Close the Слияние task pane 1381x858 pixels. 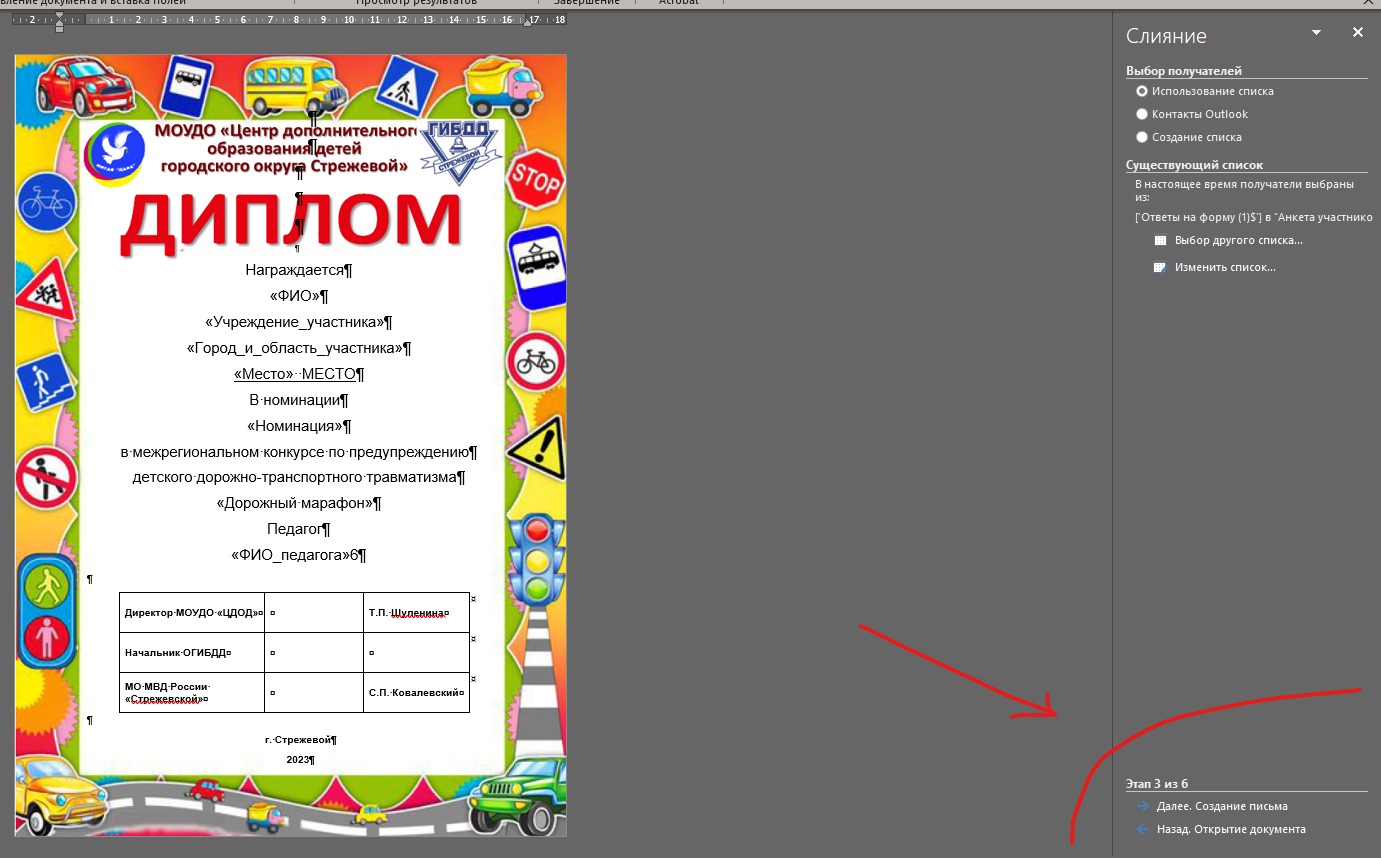pos(1358,33)
